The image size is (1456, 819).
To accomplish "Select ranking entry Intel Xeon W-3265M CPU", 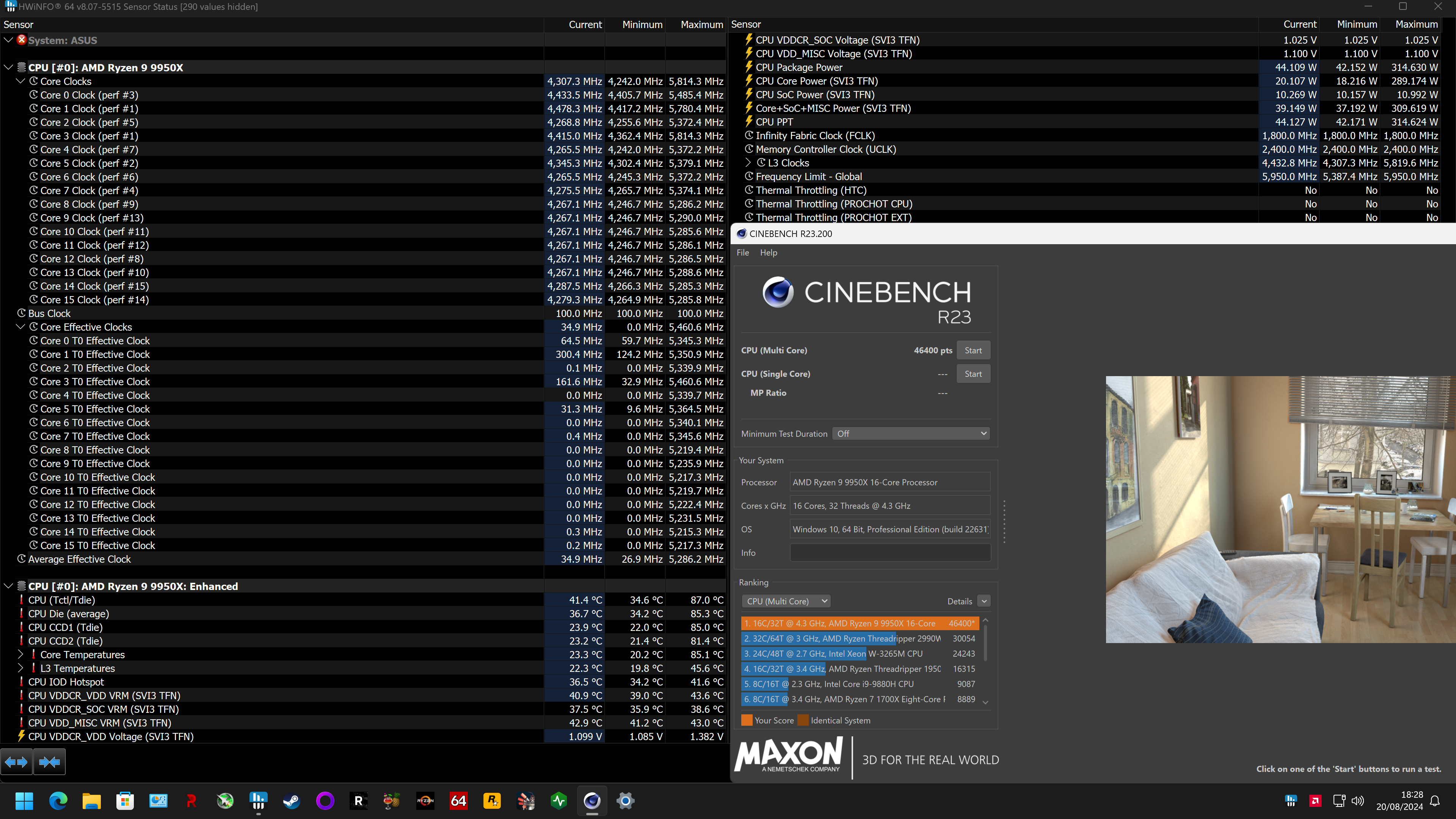I will pyautogui.click(x=860, y=653).
